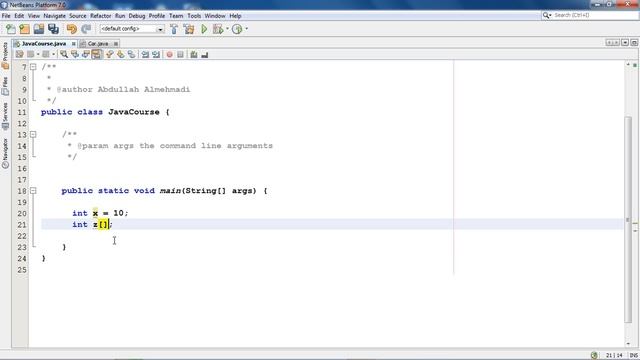Click the Previous Bookmark editor icon

(109, 54)
